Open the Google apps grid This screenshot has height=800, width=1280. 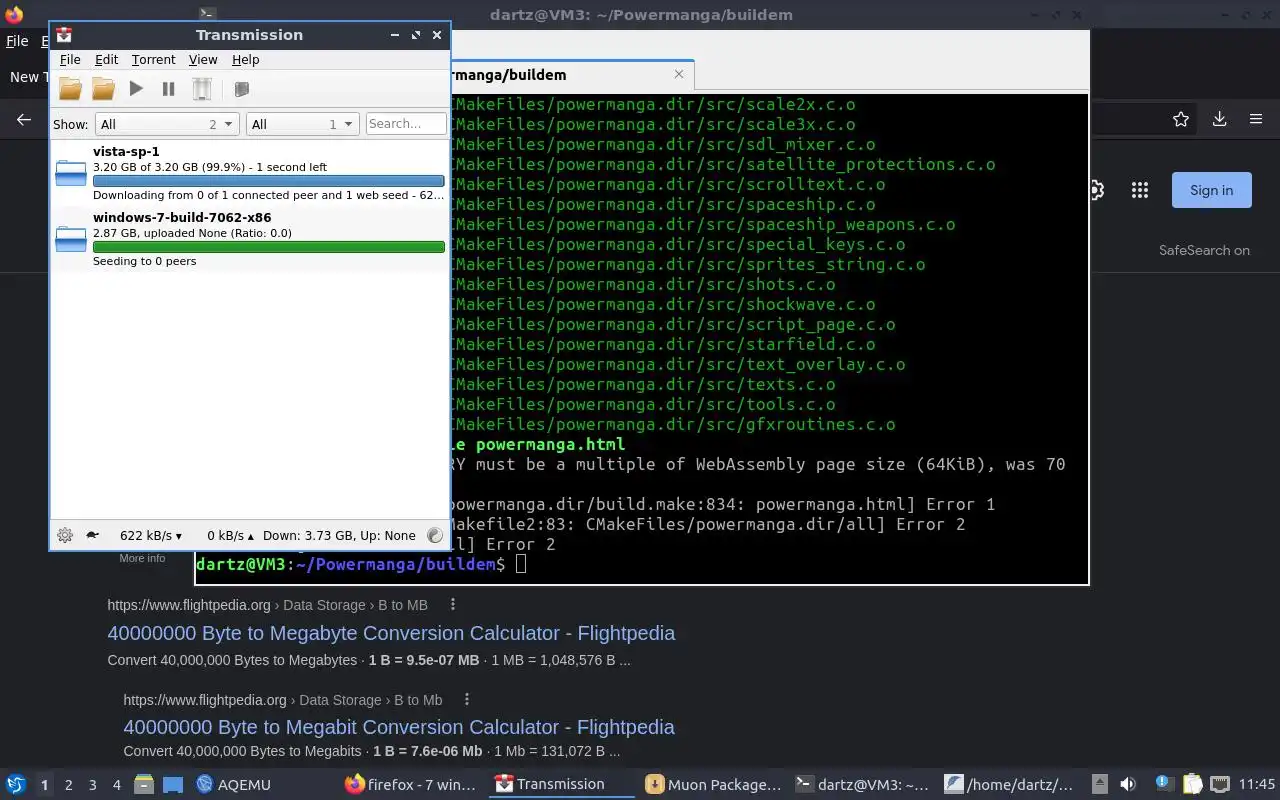click(x=1139, y=190)
